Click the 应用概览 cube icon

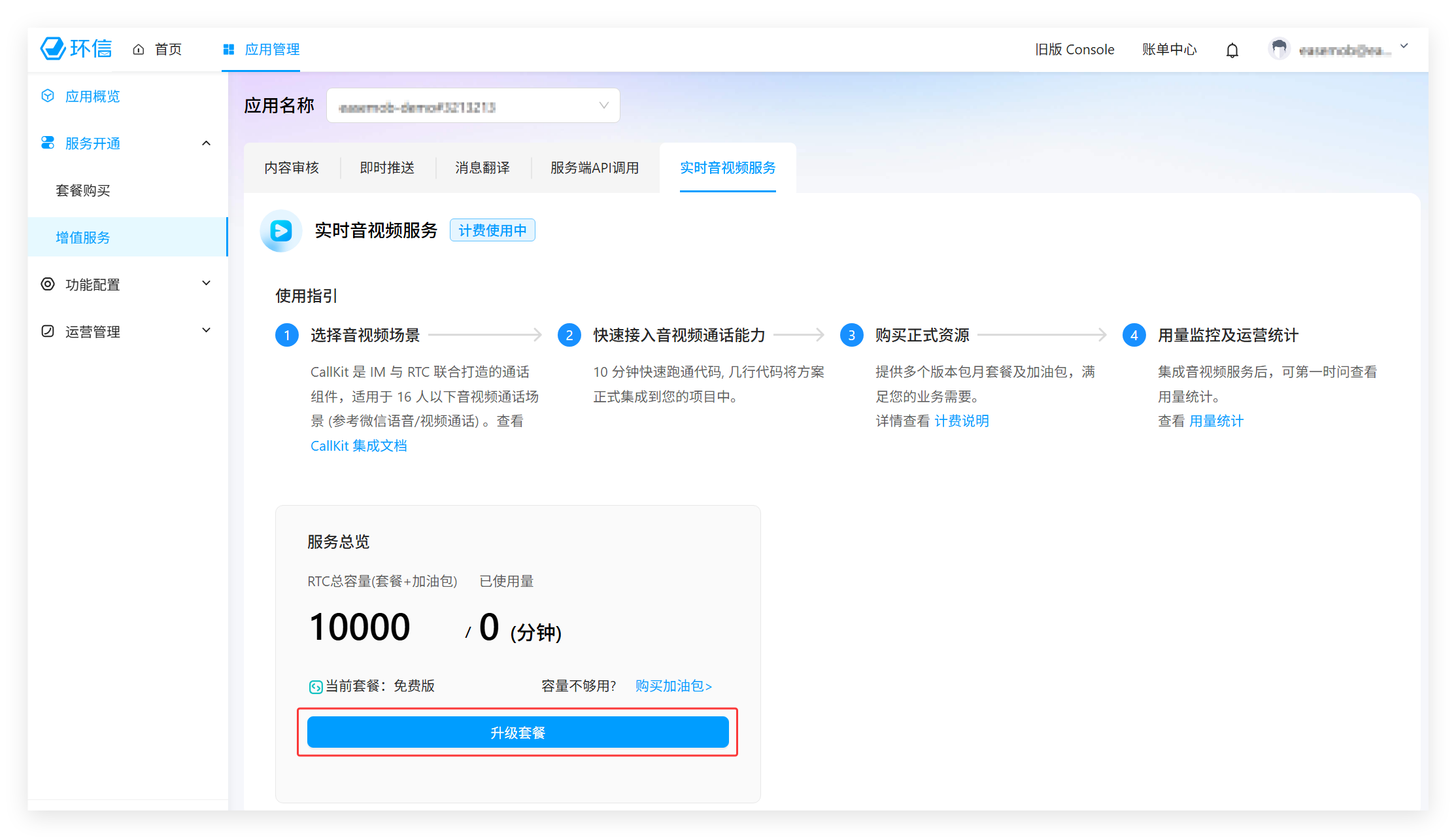click(48, 96)
